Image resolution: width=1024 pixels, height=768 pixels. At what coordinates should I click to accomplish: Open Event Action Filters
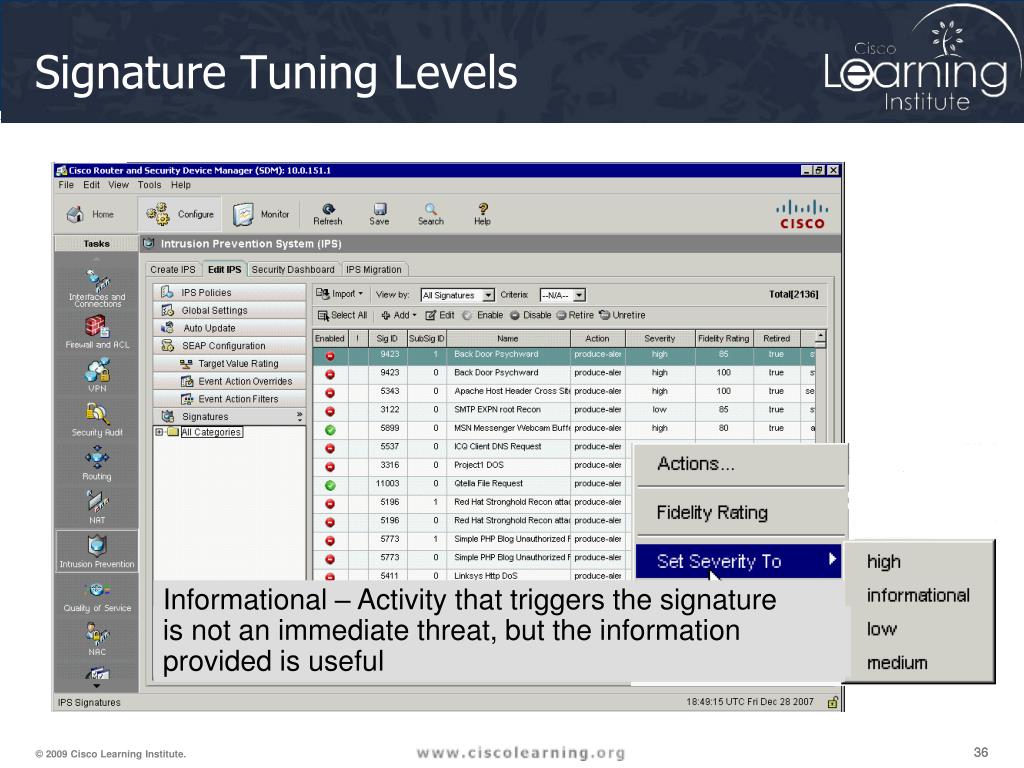(x=229, y=398)
